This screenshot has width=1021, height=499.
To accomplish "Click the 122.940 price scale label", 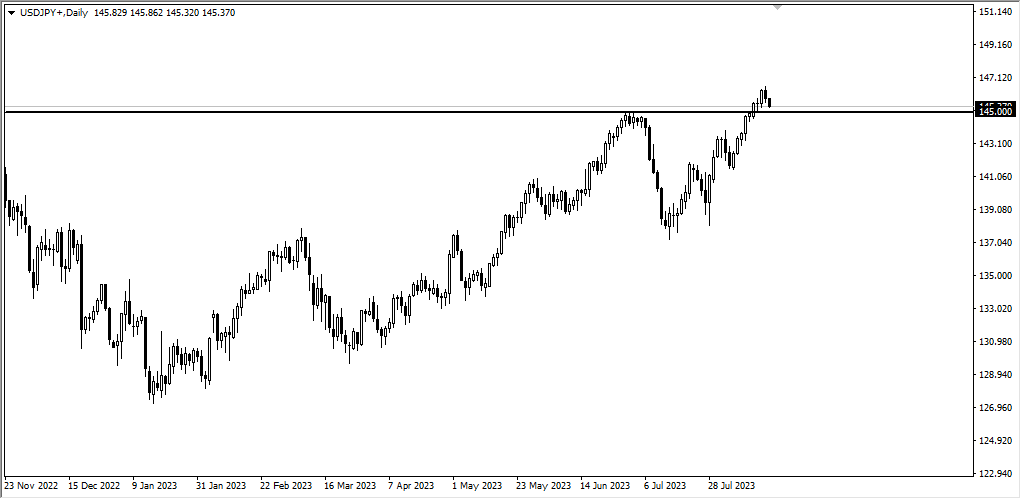I will (x=996, y=474).
